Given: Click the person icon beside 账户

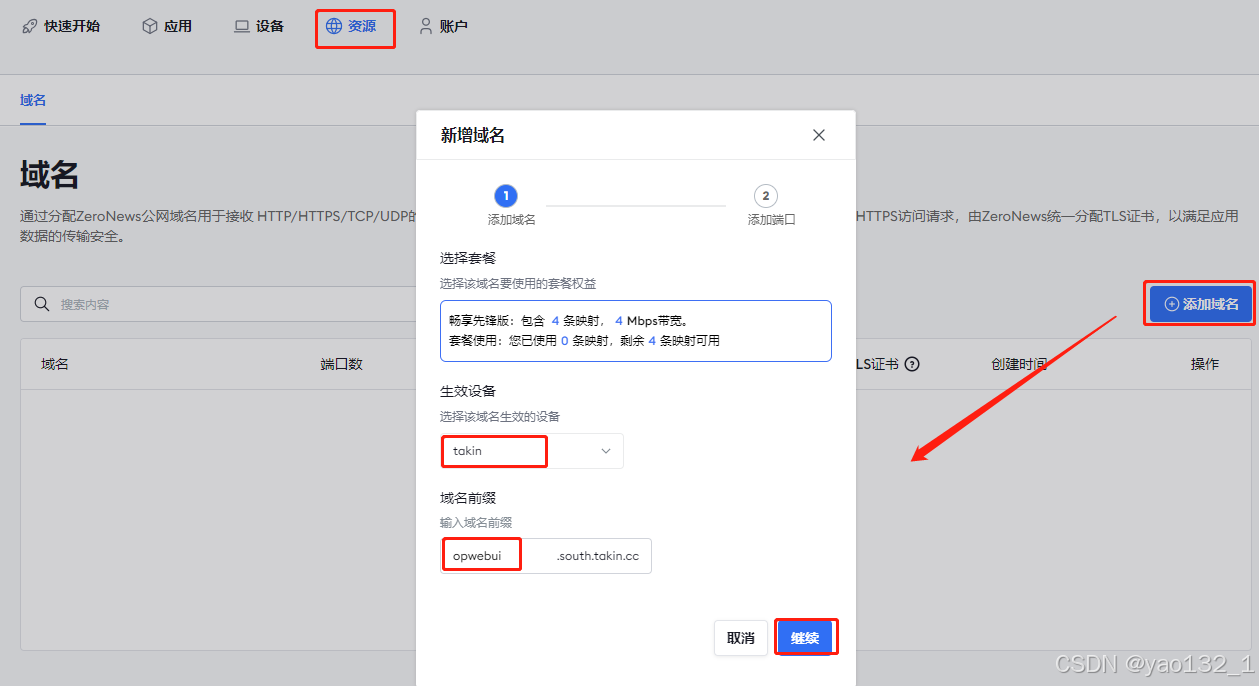Looking at the screenshot, I should (x=426, y=26).
